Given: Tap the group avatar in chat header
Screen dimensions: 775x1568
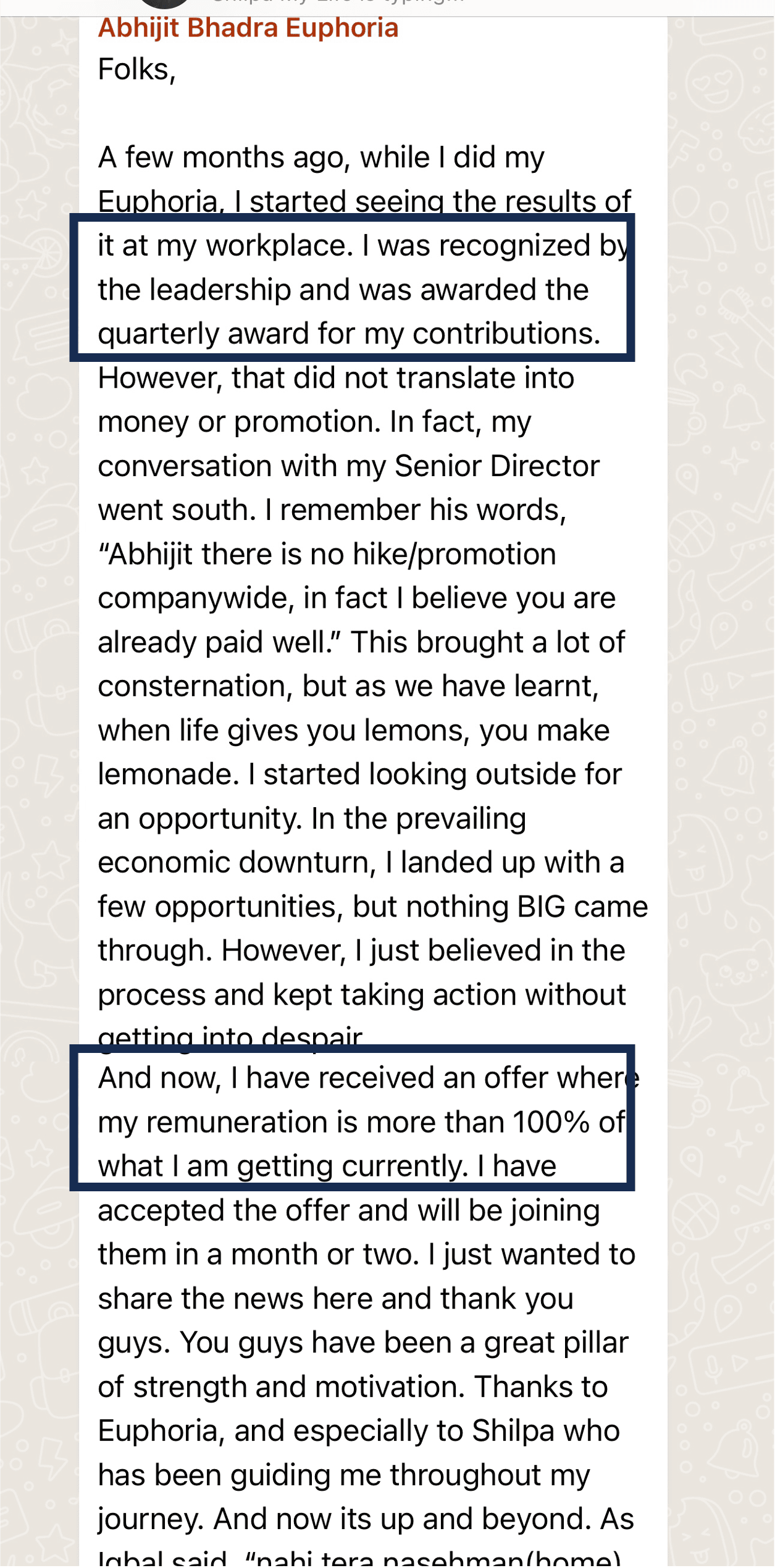Looking at the screenshot, I should click(164, 4).
